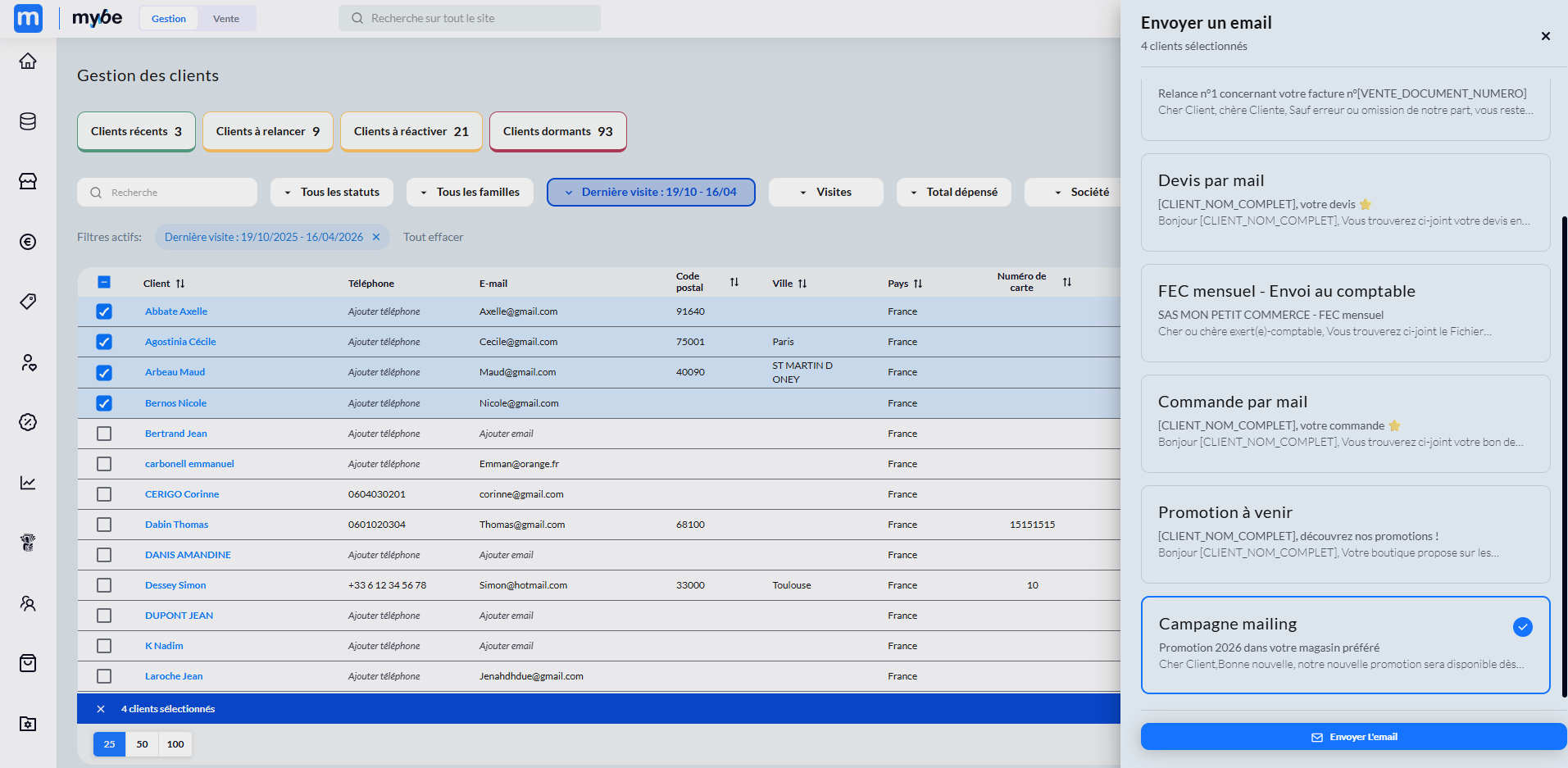This screenshot has width=1568, height=768.
Task: Open the customers icon in the sidebar
Action: (28, 362)
